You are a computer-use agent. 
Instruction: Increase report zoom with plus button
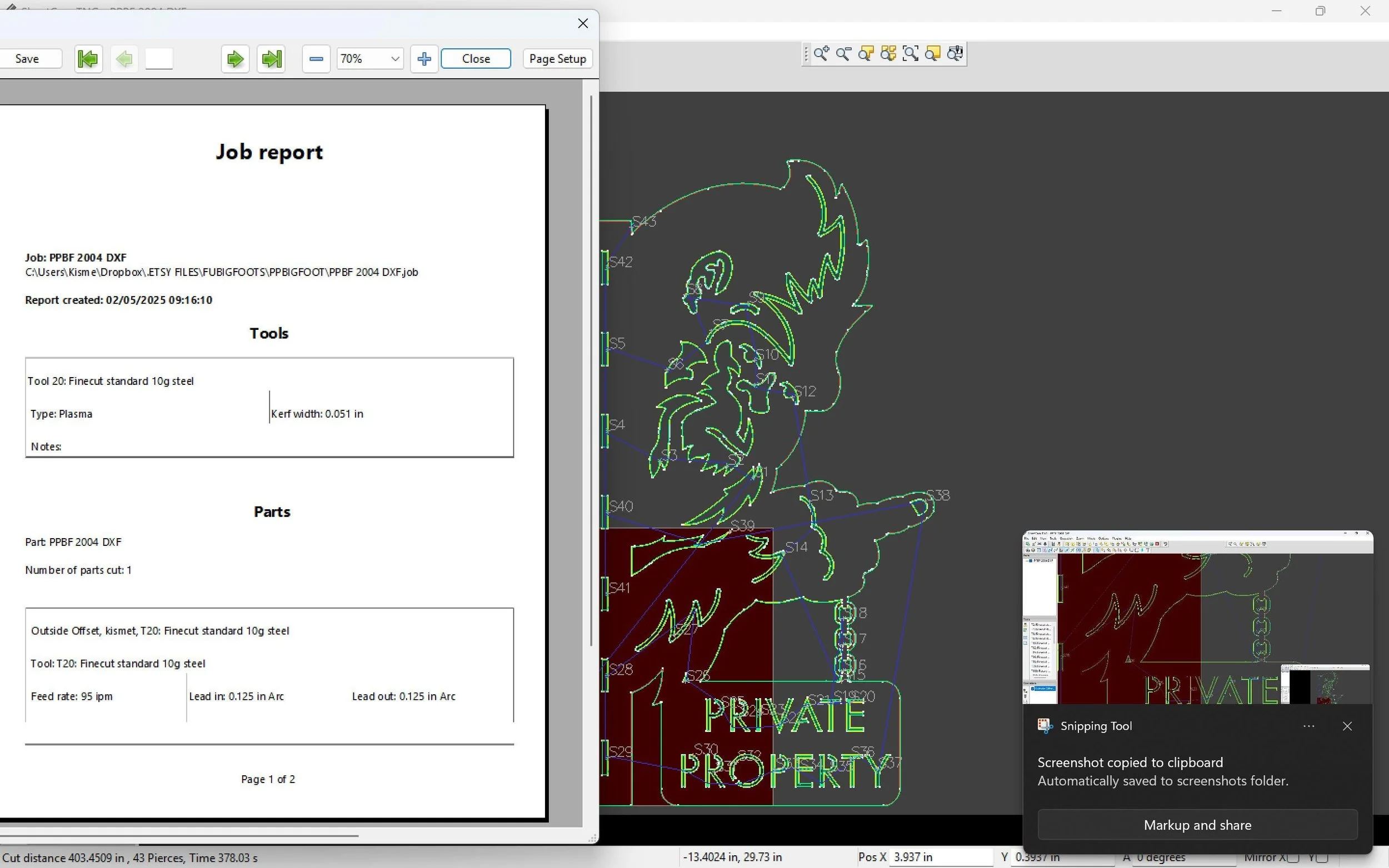tap(424, 58)
